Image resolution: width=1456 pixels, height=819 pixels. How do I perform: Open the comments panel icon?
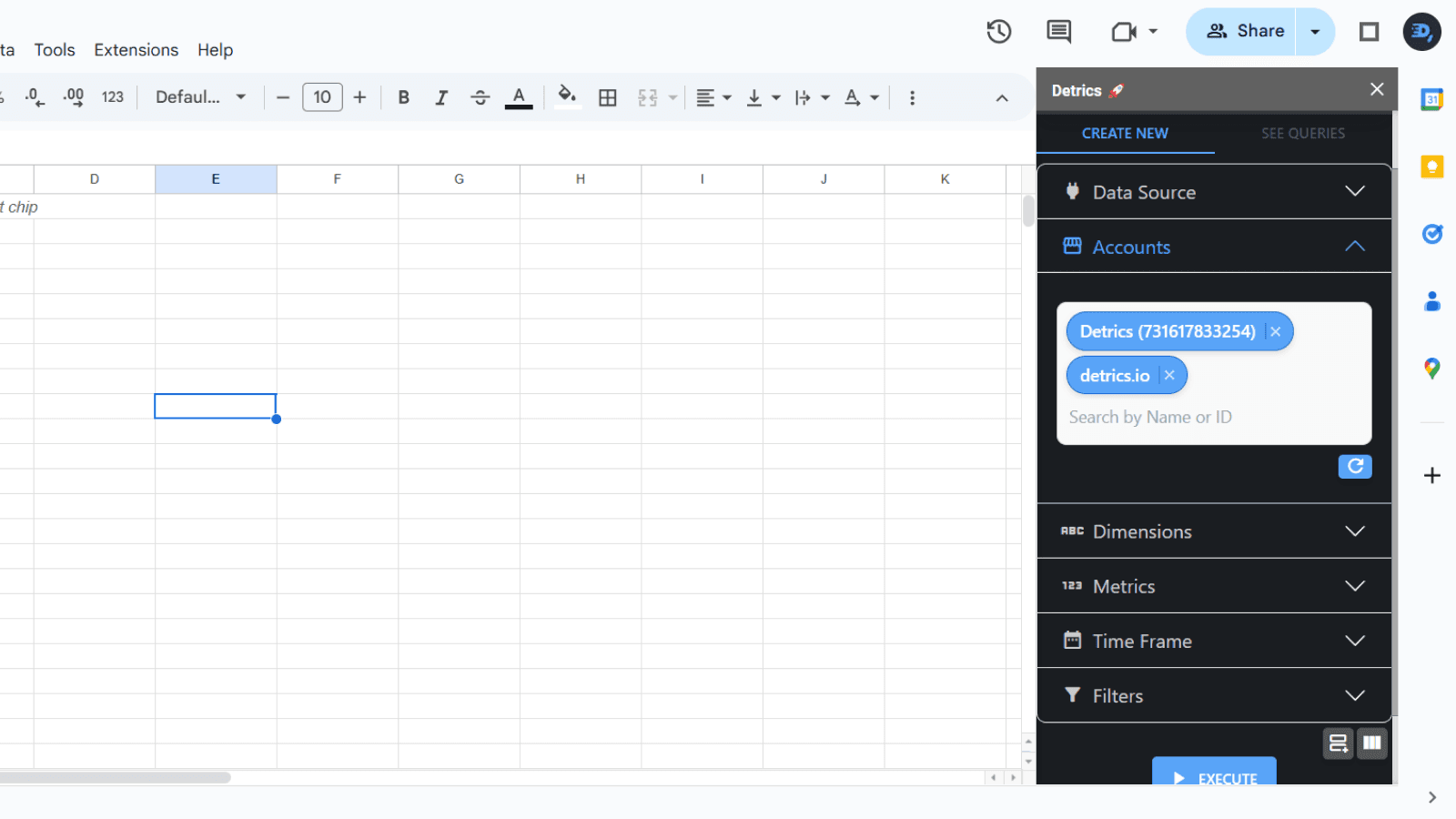(1058, 32)
